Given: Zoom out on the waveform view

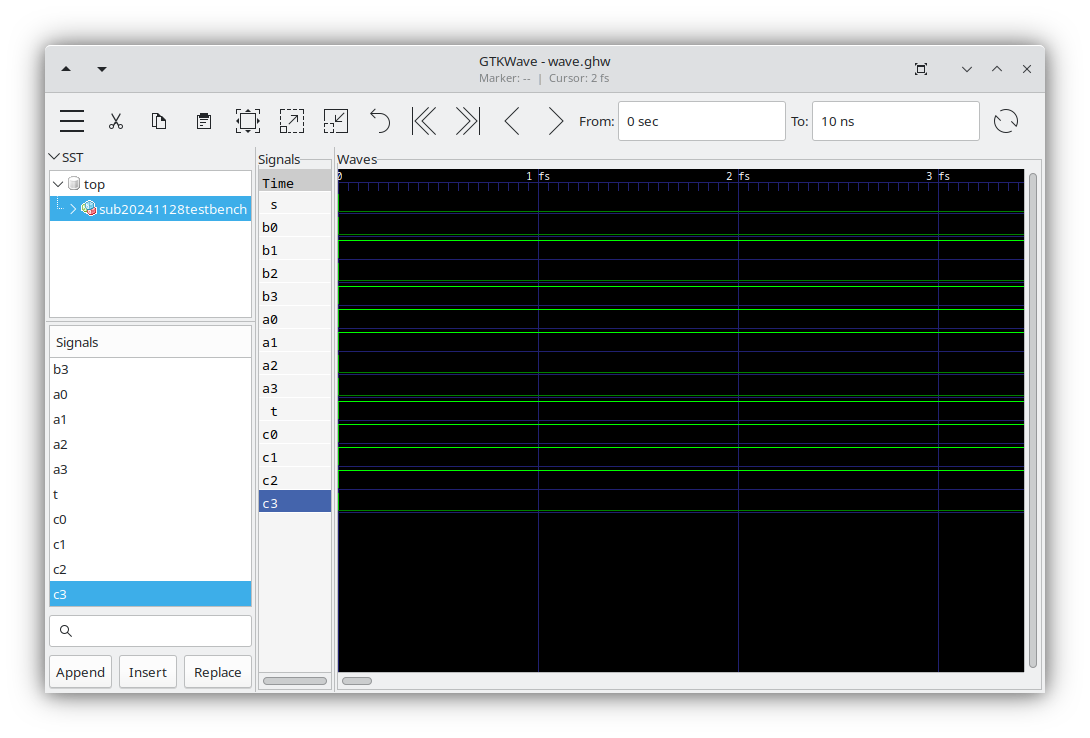Looking at the screenshot, I should [335, 120].
